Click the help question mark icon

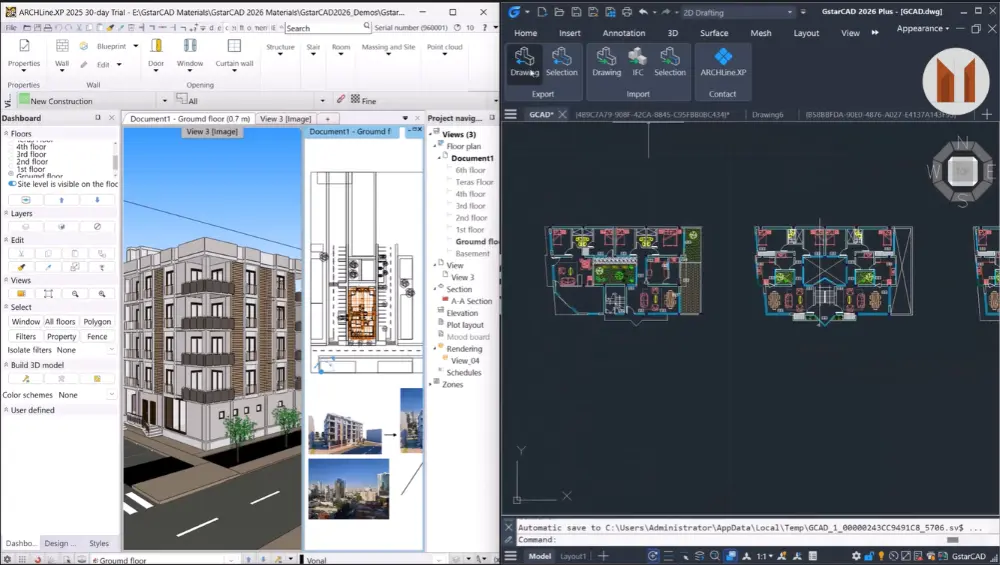pyautogui.click(x=485, y=27)
